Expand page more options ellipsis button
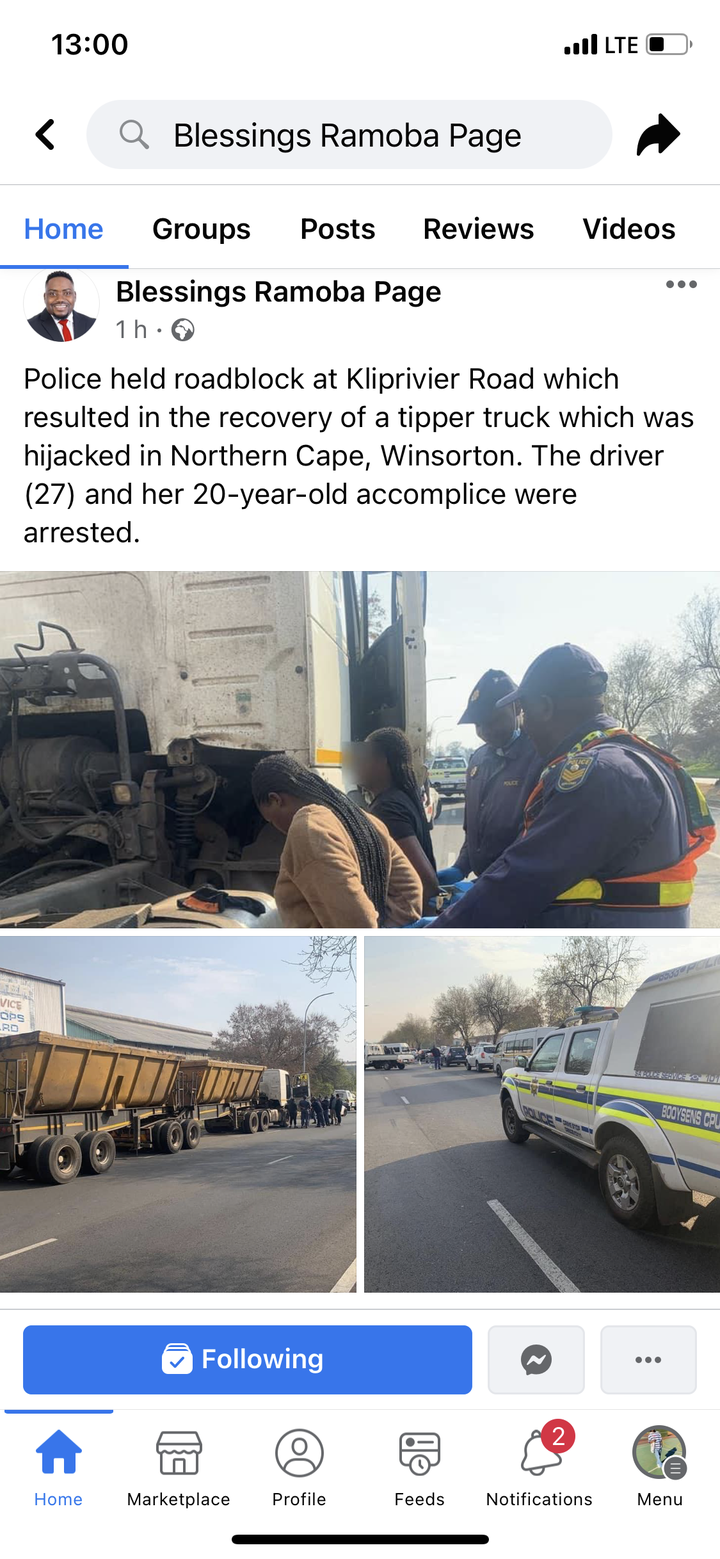The image size is (720, 1559). 648,1359
